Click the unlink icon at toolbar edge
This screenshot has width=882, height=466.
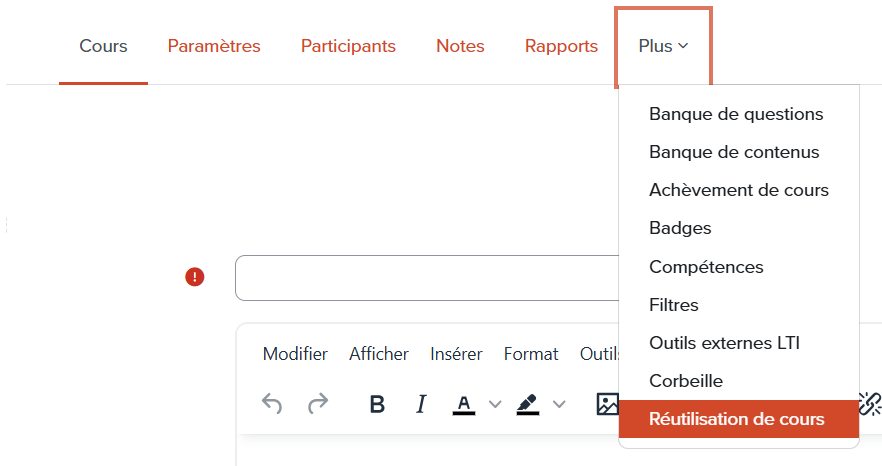click(870, 403)
